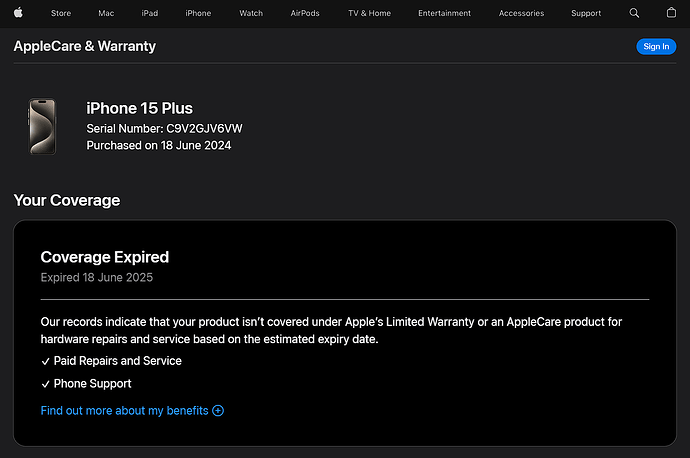Screen dimensions: 690x458
Task: Click the iPhone 15 Plus product image
Action: point(43,126)
